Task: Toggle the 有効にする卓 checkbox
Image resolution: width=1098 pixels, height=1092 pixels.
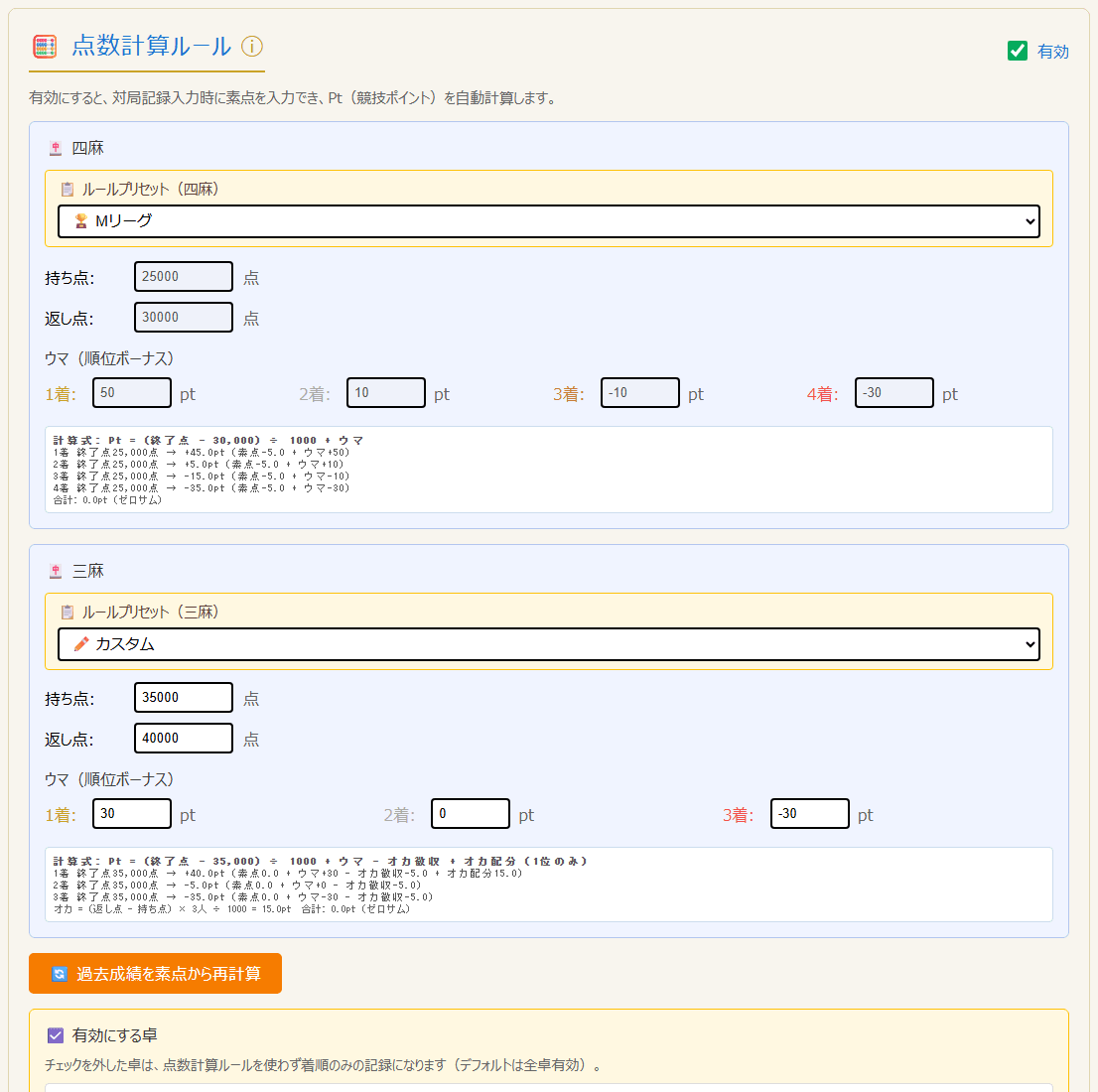Action: click(56, 1035)
